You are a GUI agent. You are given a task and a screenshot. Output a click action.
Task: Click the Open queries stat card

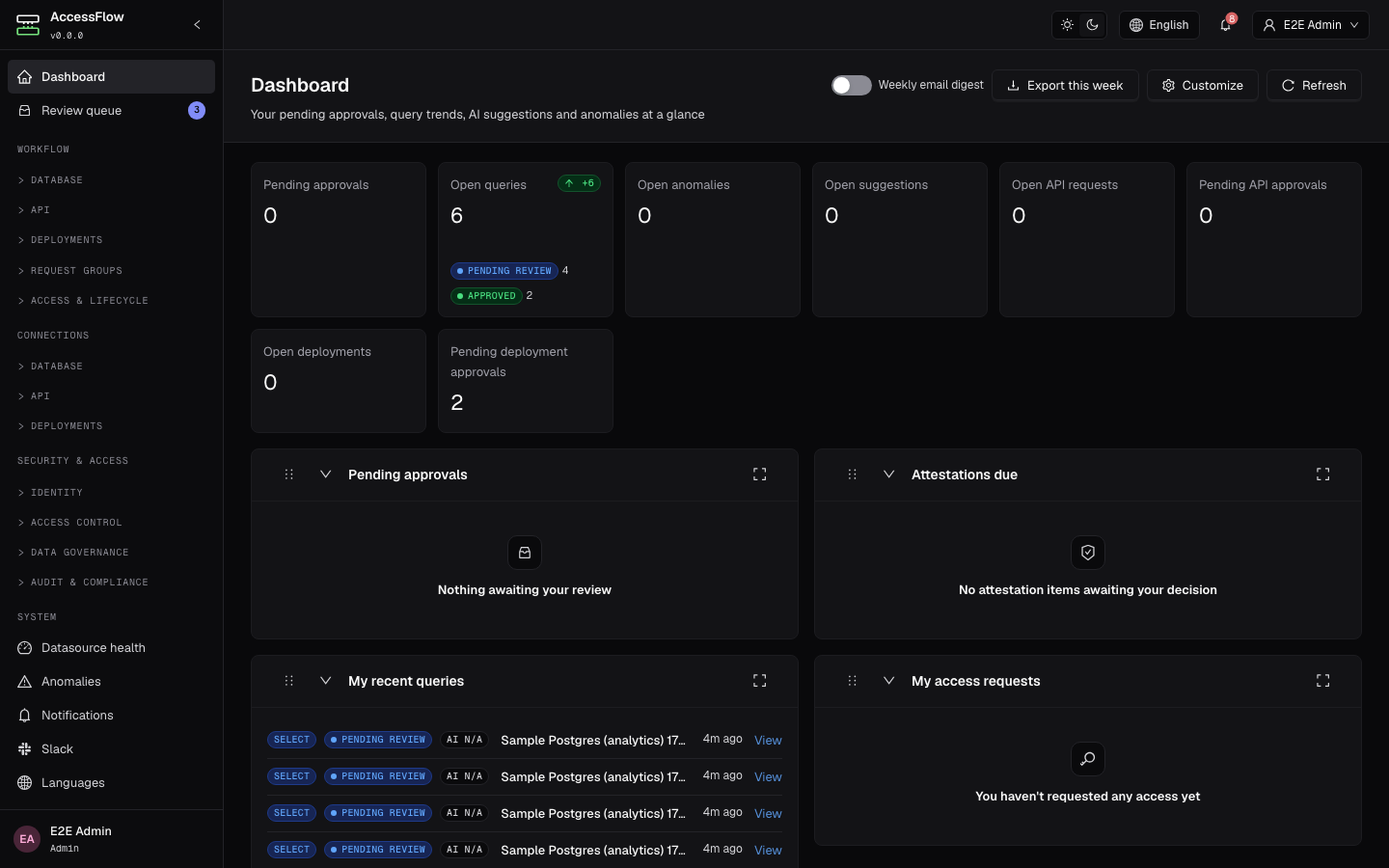click(526, 239)
